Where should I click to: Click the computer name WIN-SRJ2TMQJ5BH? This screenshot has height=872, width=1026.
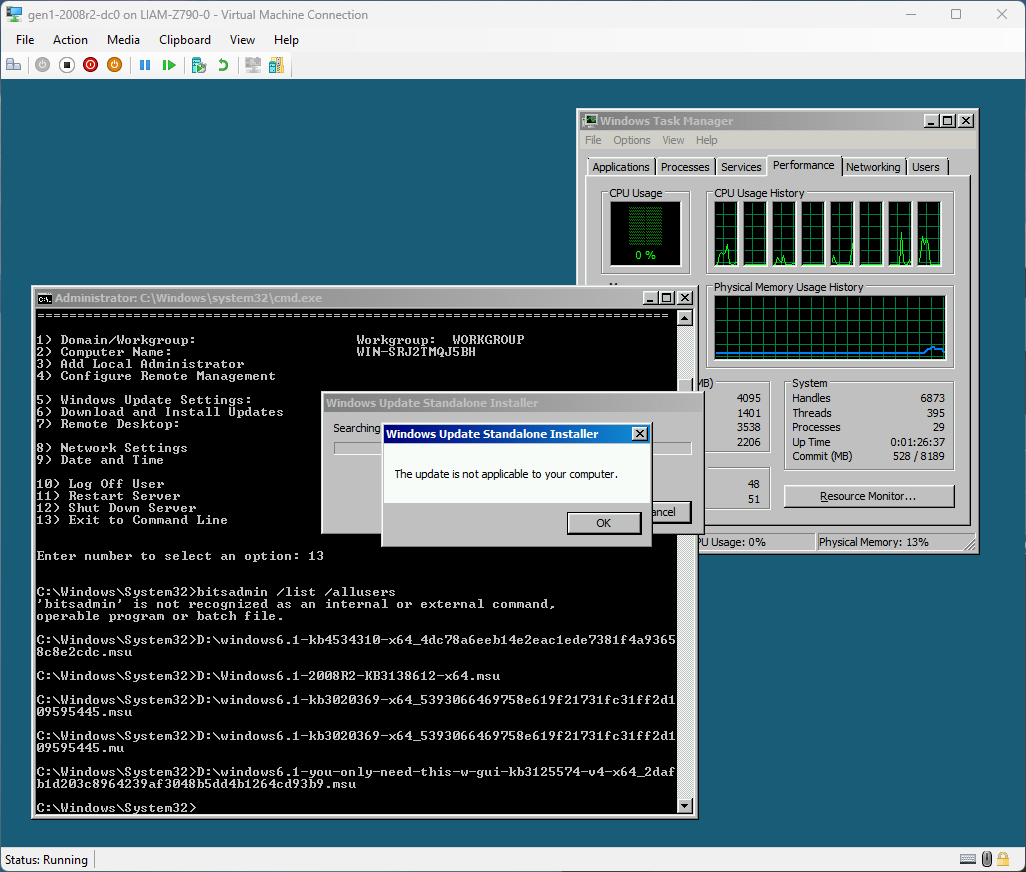point(416,352)
